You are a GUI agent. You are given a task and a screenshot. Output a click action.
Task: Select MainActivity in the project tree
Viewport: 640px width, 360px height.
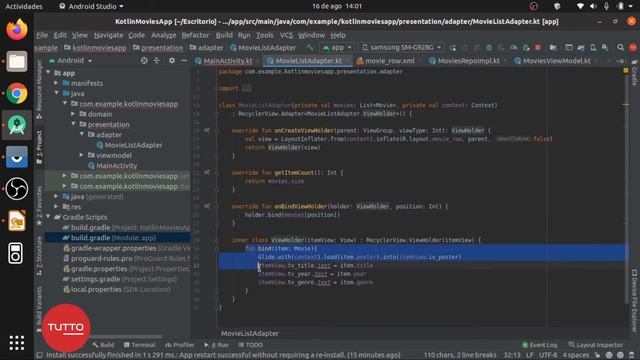tap(117, 165)
